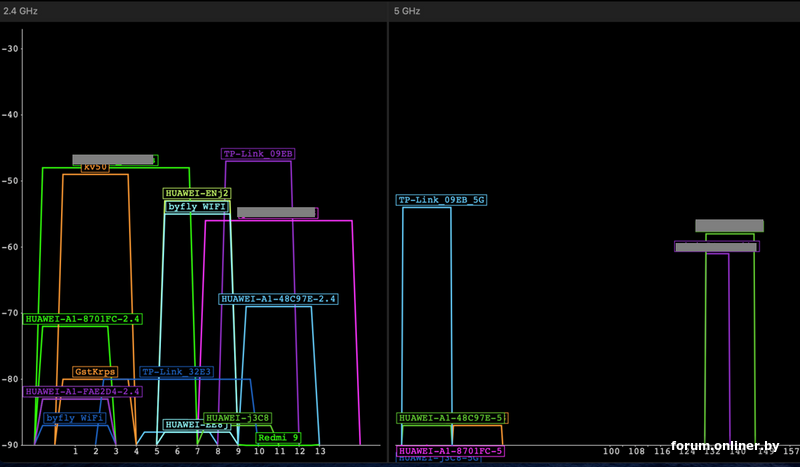Screen dimensions: 800x467
Task: Click the HUAWEI-A1-FAE2D4-2.4 purple label
Action: [x=82, y=392]
